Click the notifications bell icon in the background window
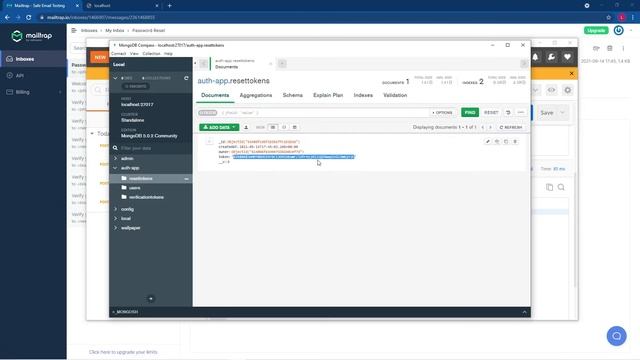The height and width of the screenshot is (360, 640). pyautogui.click(x=536, y=57)
